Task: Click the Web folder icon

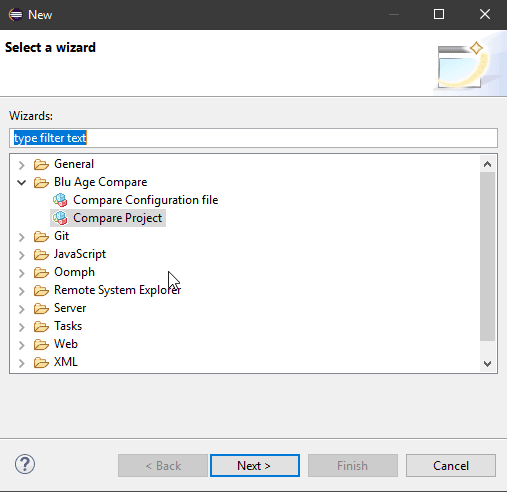Action: 41,344
